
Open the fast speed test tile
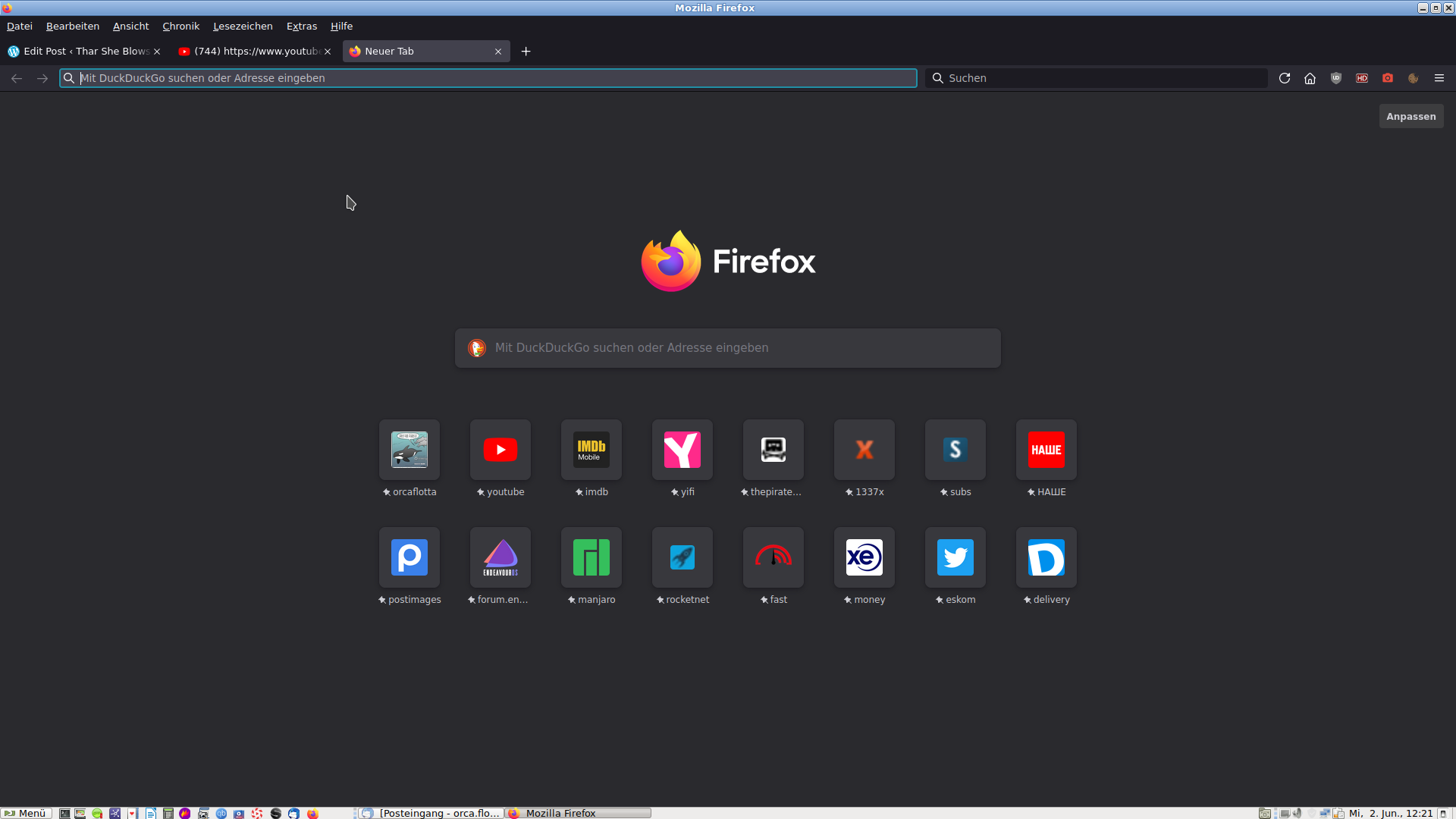point(773,557)
